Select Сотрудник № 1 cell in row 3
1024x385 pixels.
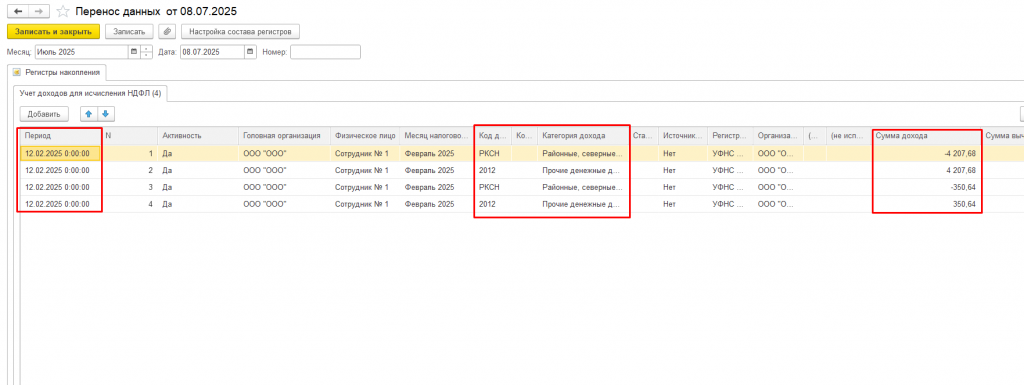click(x=365, y=187)
